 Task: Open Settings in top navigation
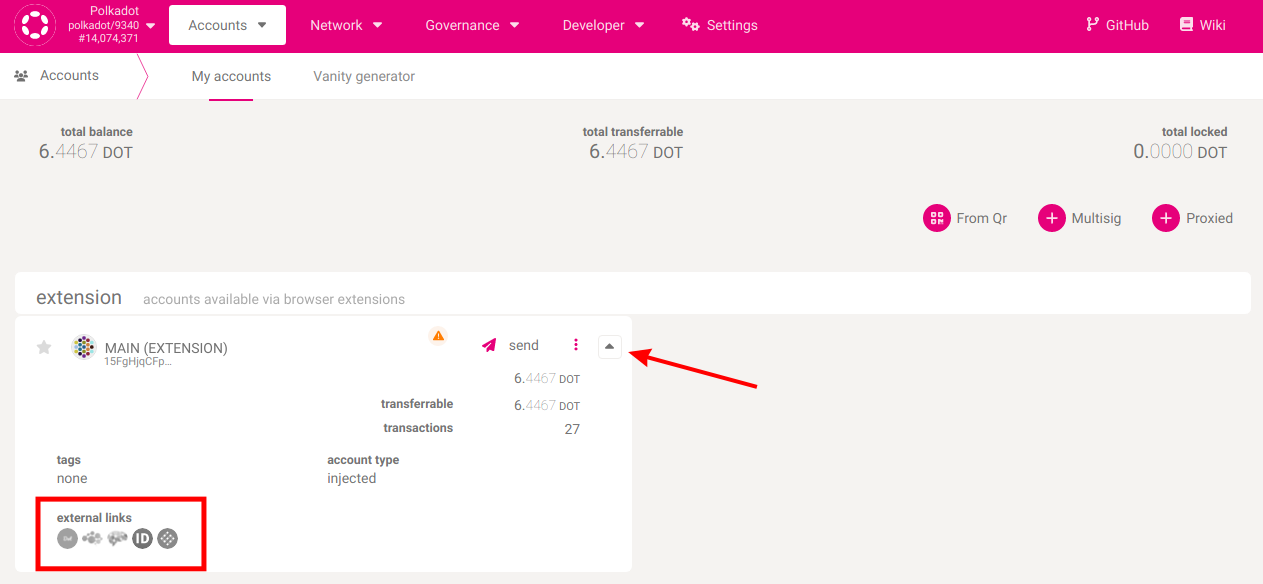[720, 25]
